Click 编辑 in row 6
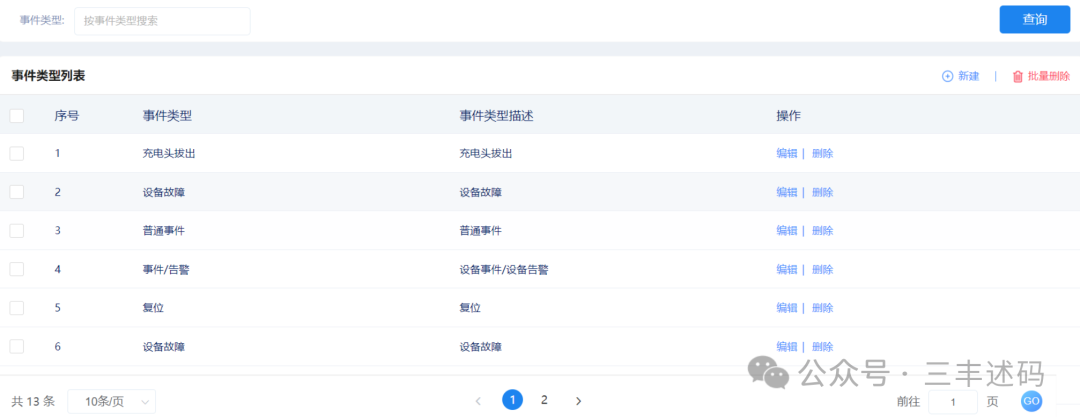 (x=787, y=347)
